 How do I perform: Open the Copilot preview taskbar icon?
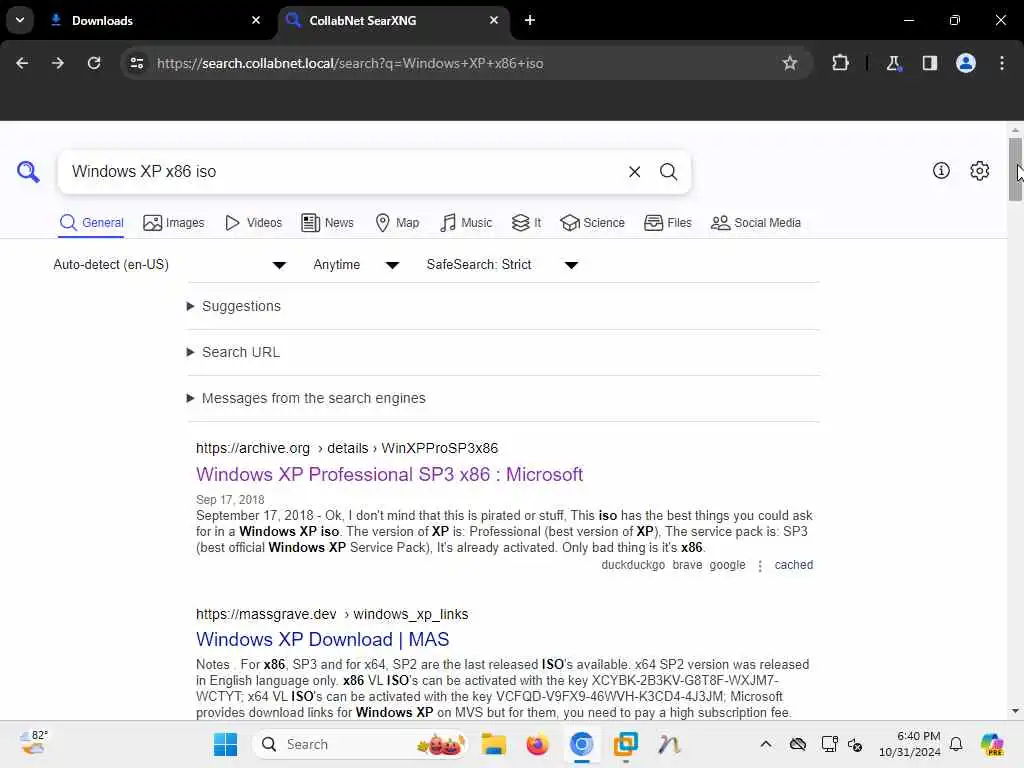992,744
